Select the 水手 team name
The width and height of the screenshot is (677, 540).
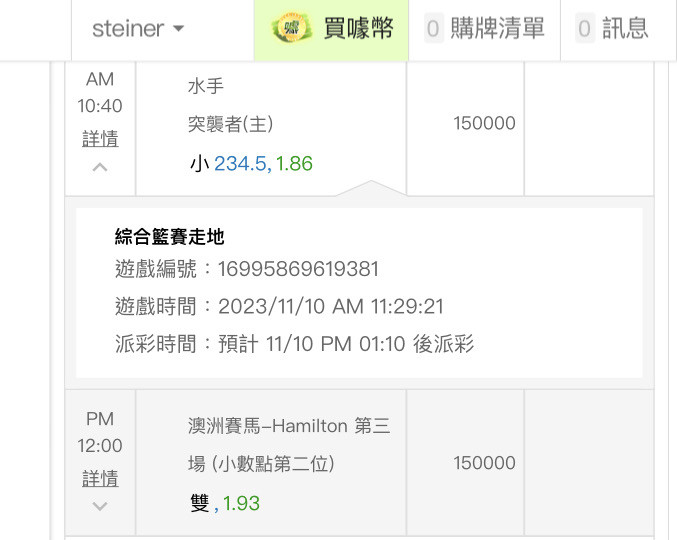coord(206,85)
